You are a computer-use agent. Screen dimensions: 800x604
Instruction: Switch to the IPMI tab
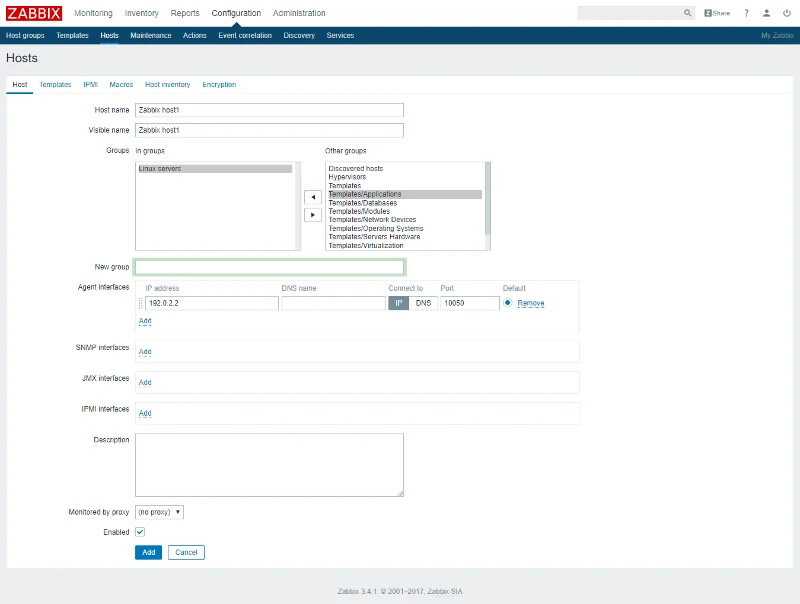(x=90, y=85)
